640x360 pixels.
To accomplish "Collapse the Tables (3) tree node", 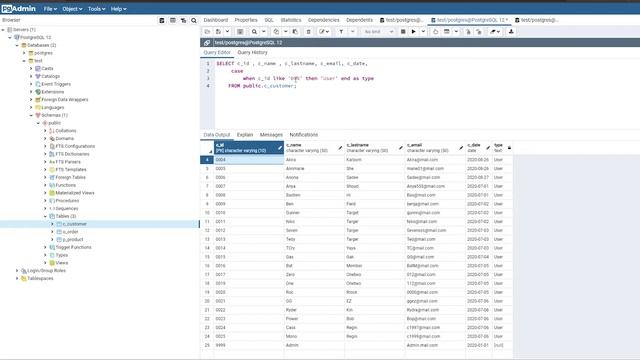I will (45, 216).
